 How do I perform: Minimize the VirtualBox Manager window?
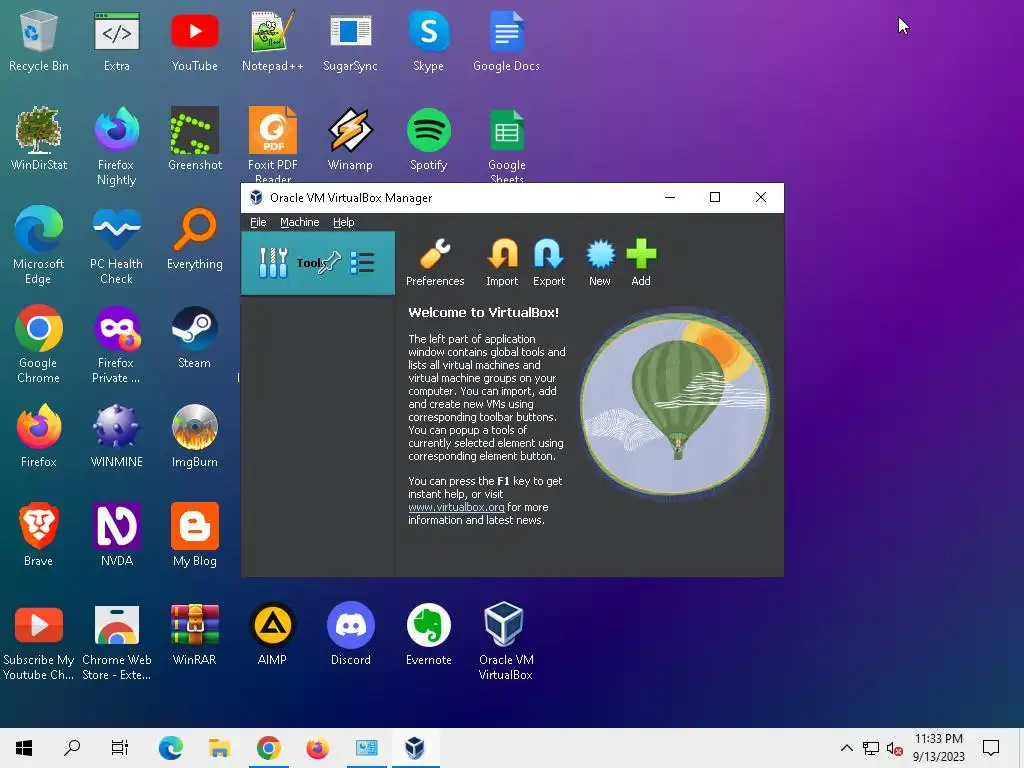coord(670,197)
